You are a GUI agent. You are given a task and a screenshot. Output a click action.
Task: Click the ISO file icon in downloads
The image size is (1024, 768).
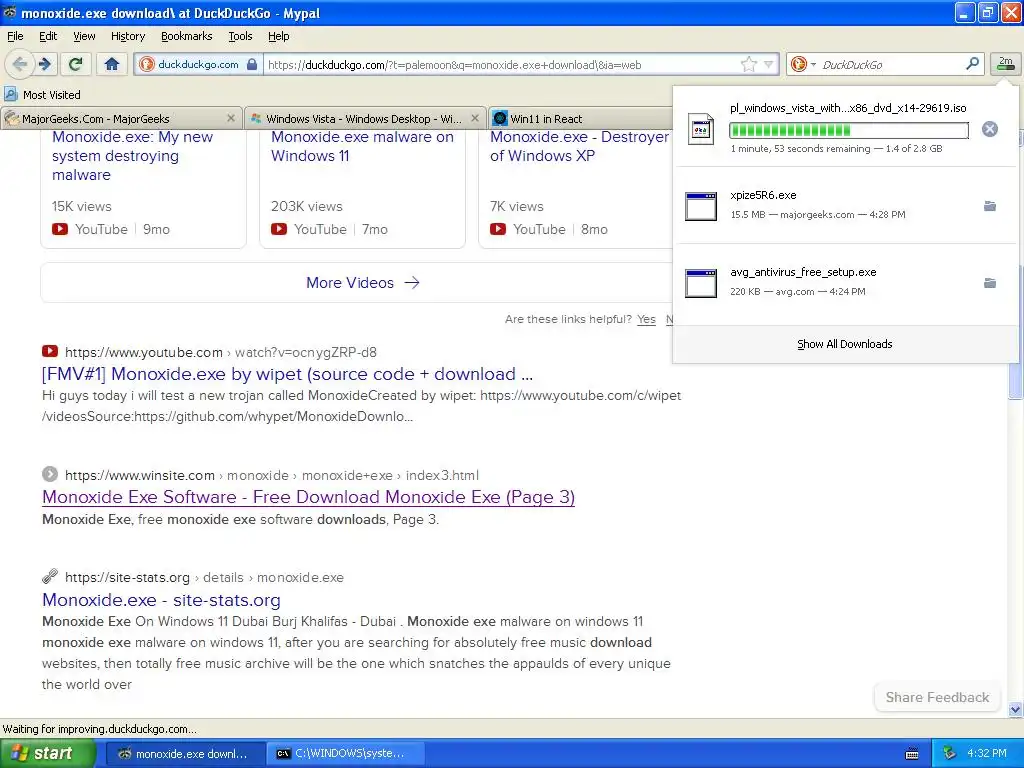point(701,129)
